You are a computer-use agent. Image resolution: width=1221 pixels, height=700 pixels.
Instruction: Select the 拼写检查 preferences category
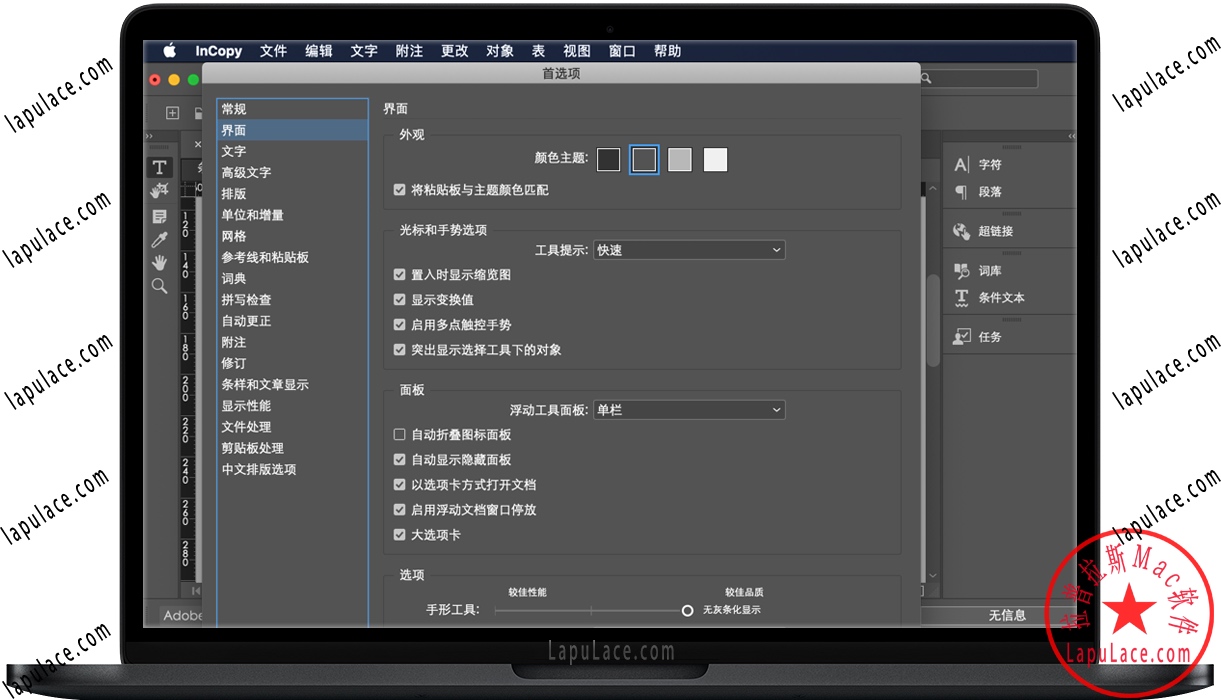247,299
